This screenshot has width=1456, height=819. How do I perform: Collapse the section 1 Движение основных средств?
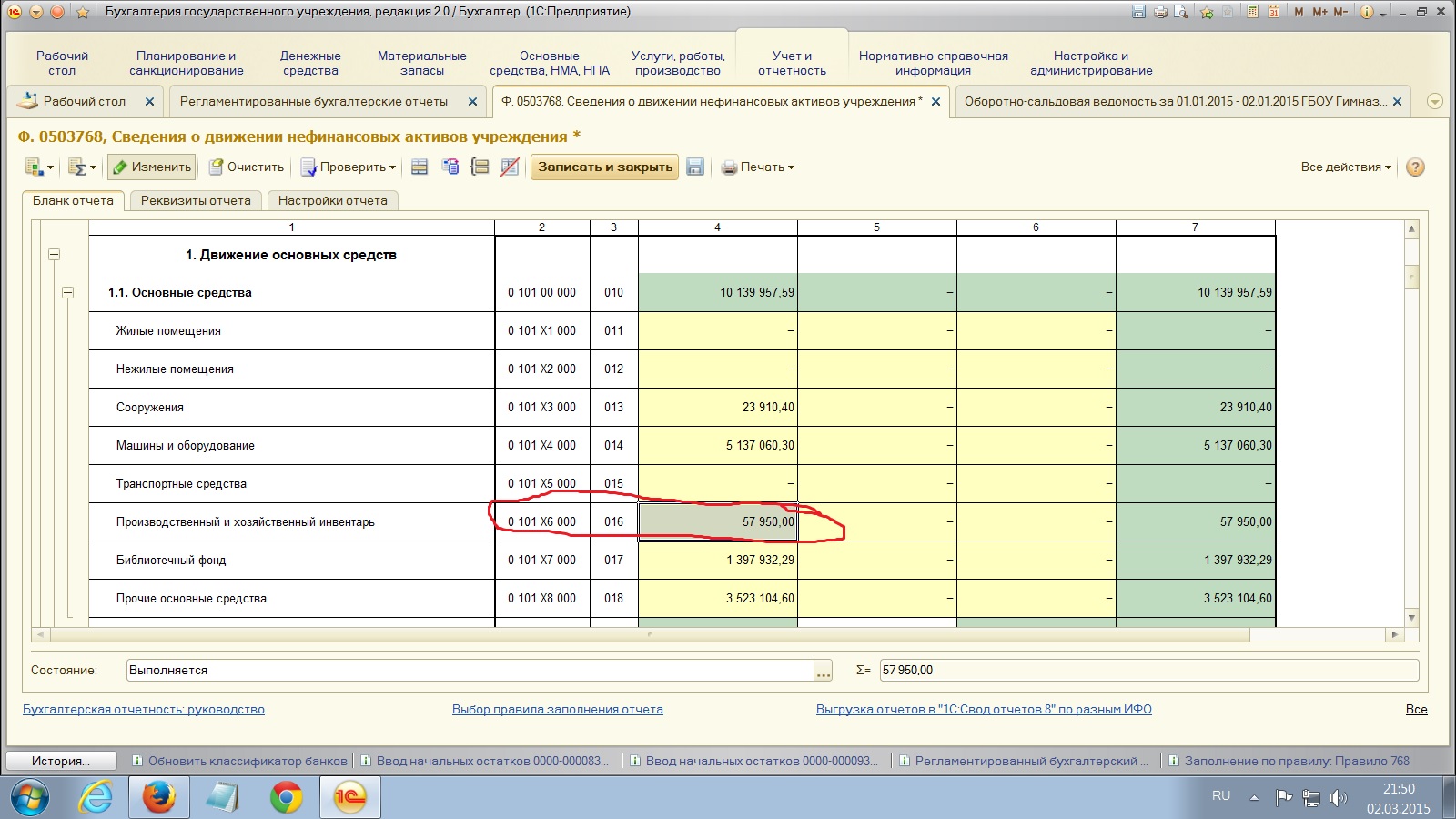tap(55, 255)
